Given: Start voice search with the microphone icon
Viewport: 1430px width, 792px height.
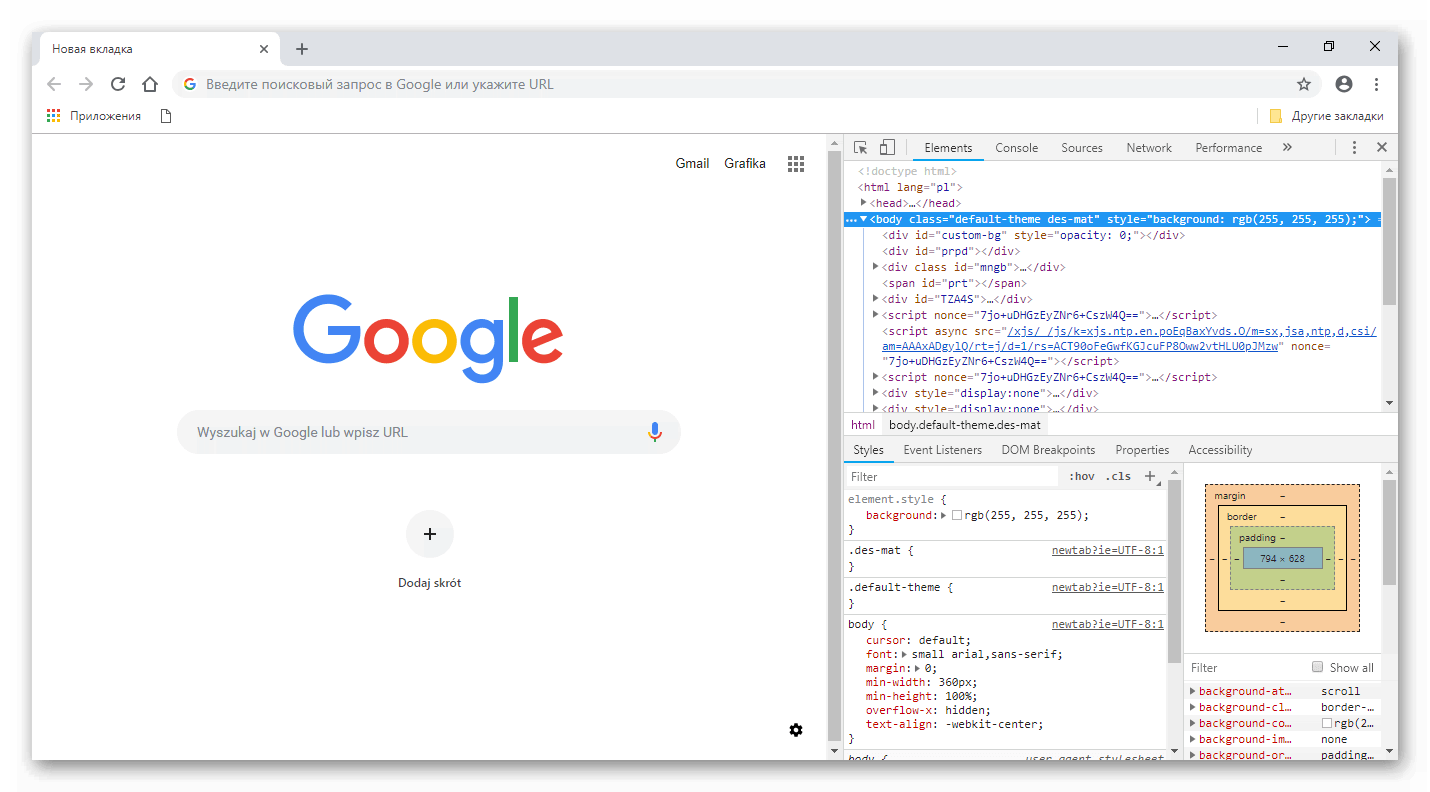Looking at the screenshot, I should tap(655, 432).
